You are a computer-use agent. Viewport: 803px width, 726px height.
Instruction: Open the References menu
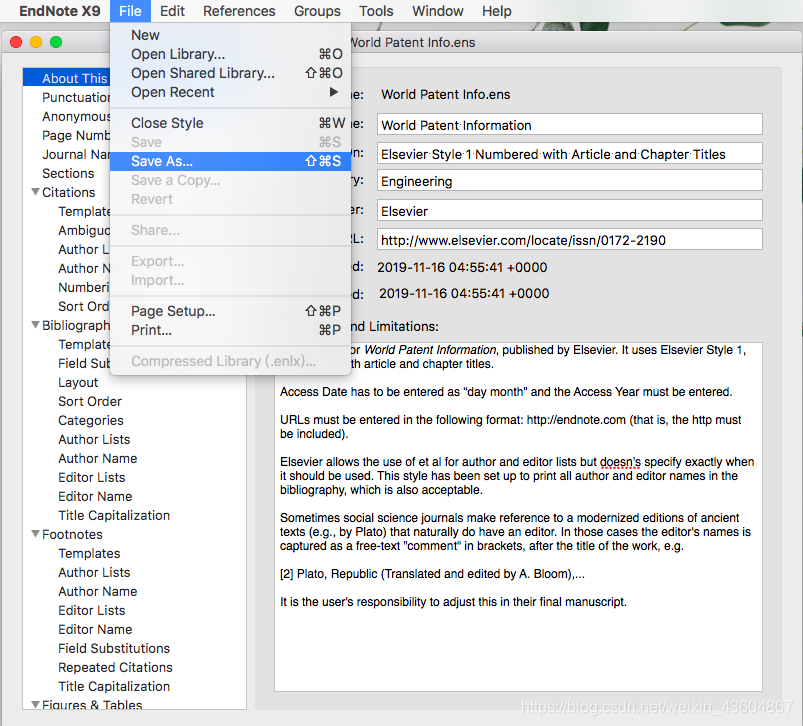click(x=239, y=11)
